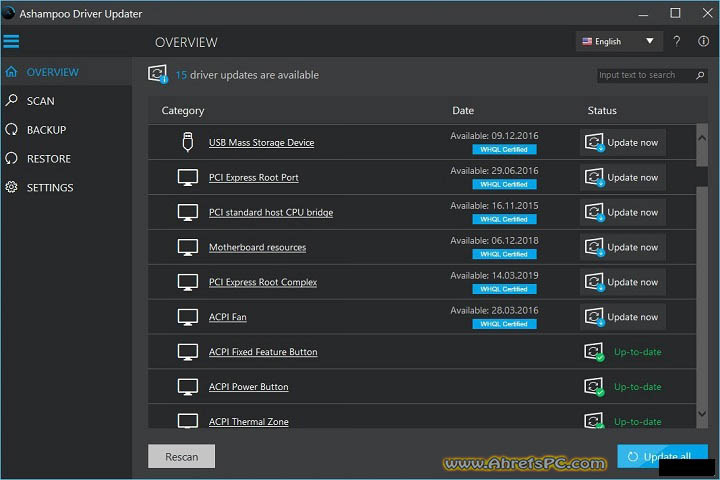Viewport: 720px width, 480px height.
Task: Click the monitor icon for PCI standard host CPU bridge
Action: point(187,213)
